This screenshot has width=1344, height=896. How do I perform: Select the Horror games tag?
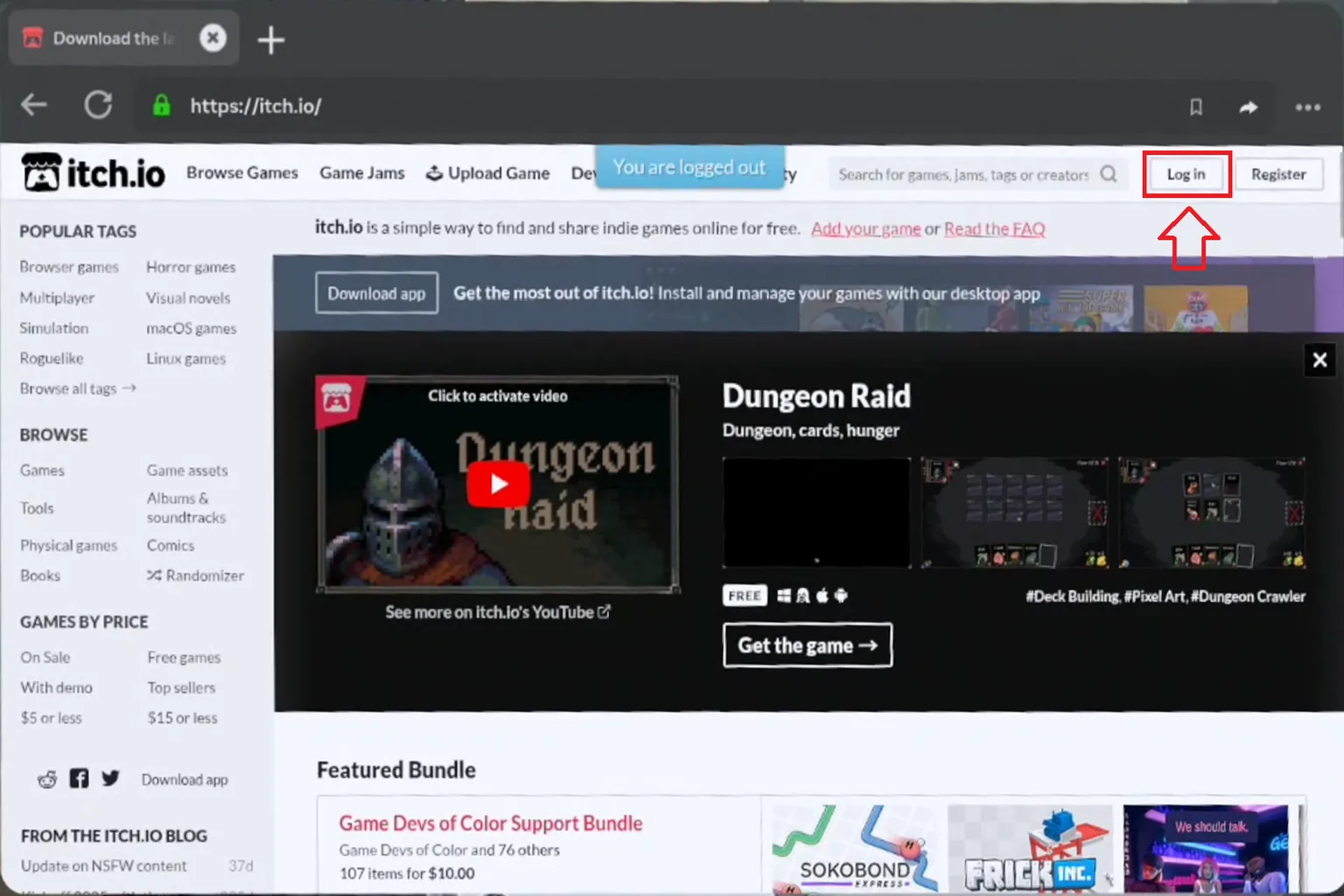pyautogui.click(x=191, y=267)
